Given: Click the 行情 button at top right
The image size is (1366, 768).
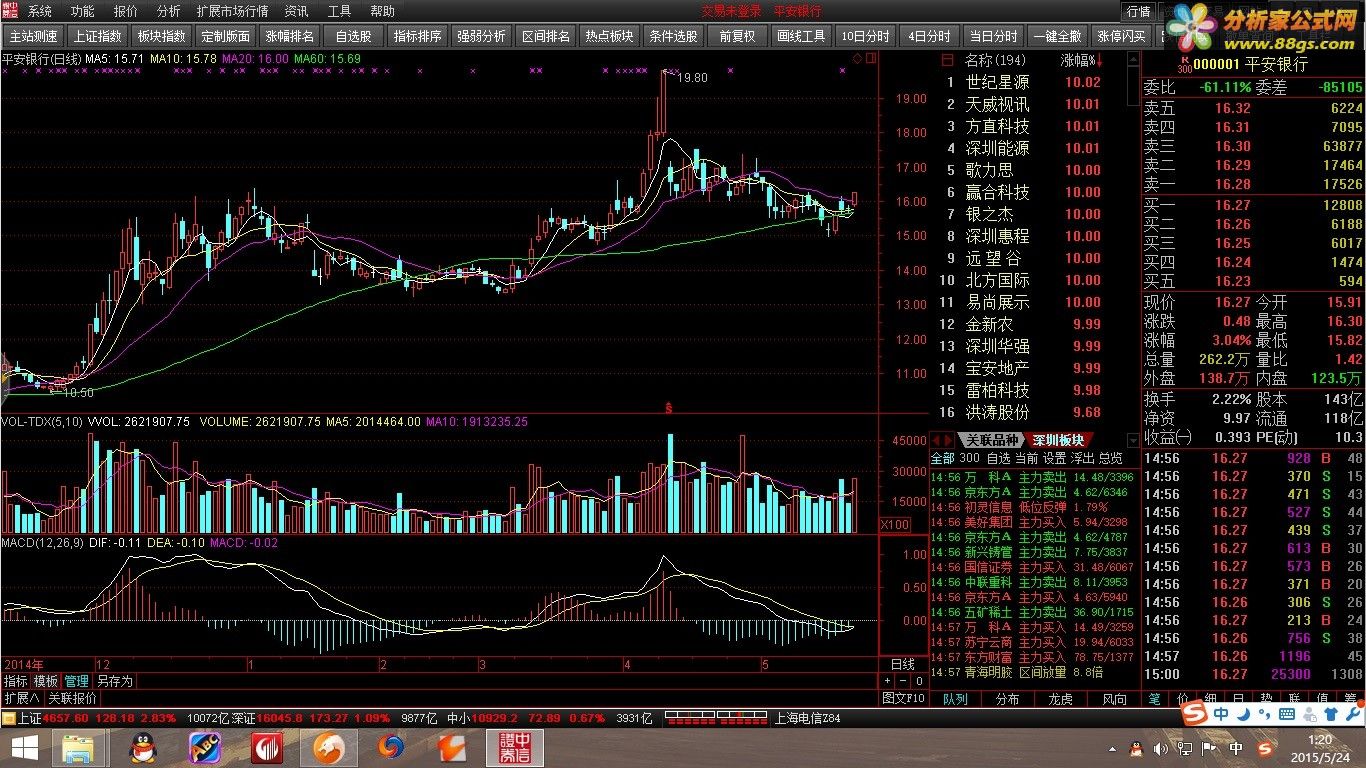Looking at the screenshot, I should (1139, 12).
